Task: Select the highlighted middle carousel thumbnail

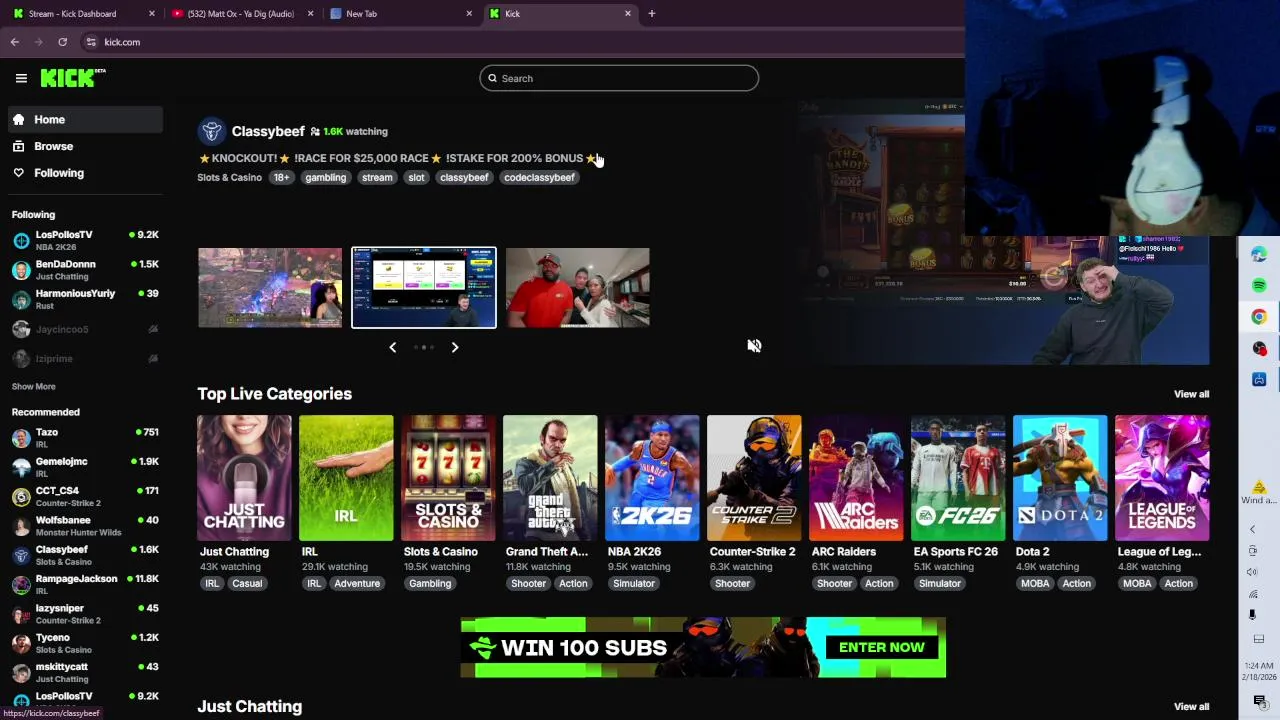Action: 424,288
